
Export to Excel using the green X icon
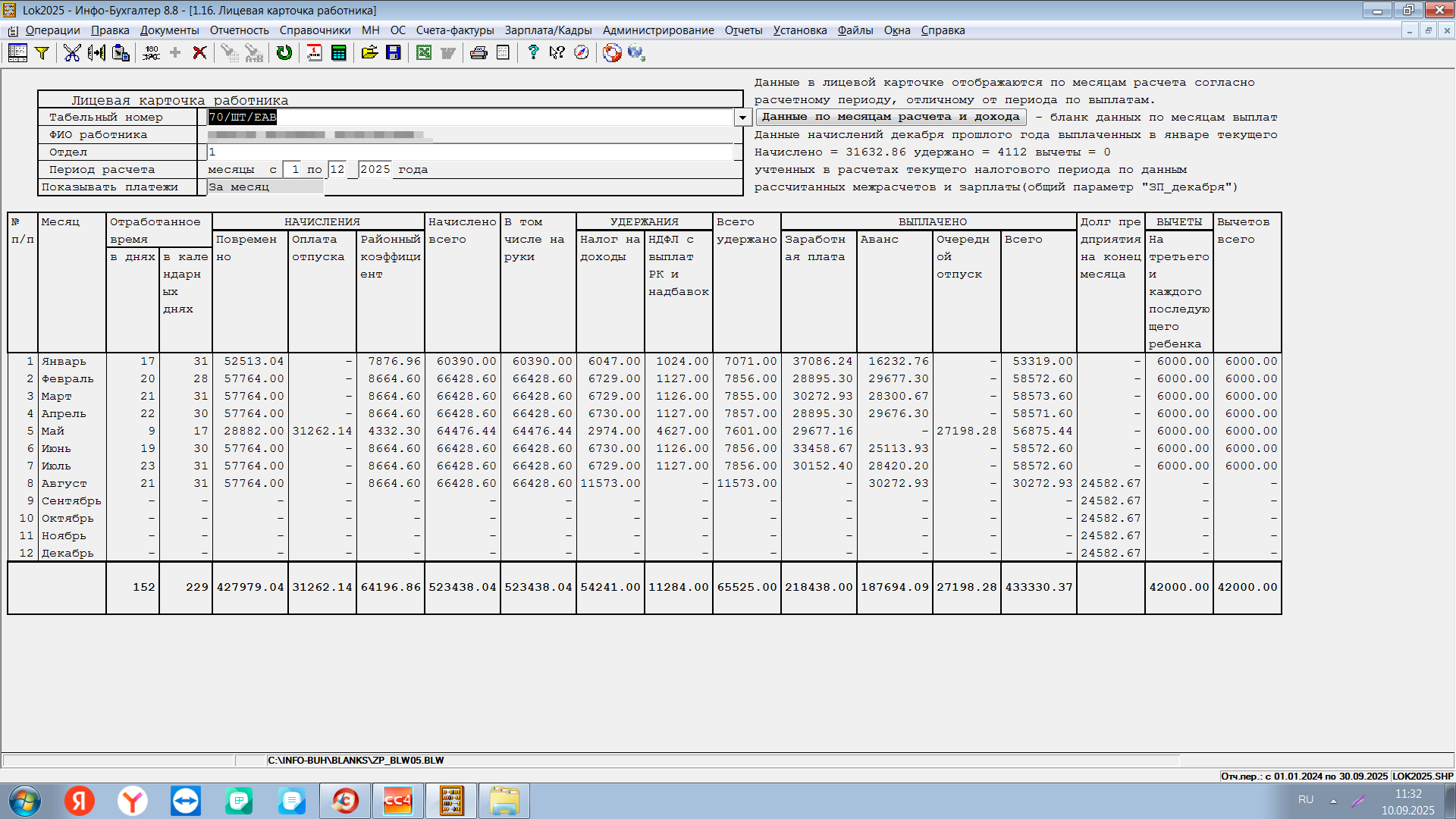pos(424,52)
